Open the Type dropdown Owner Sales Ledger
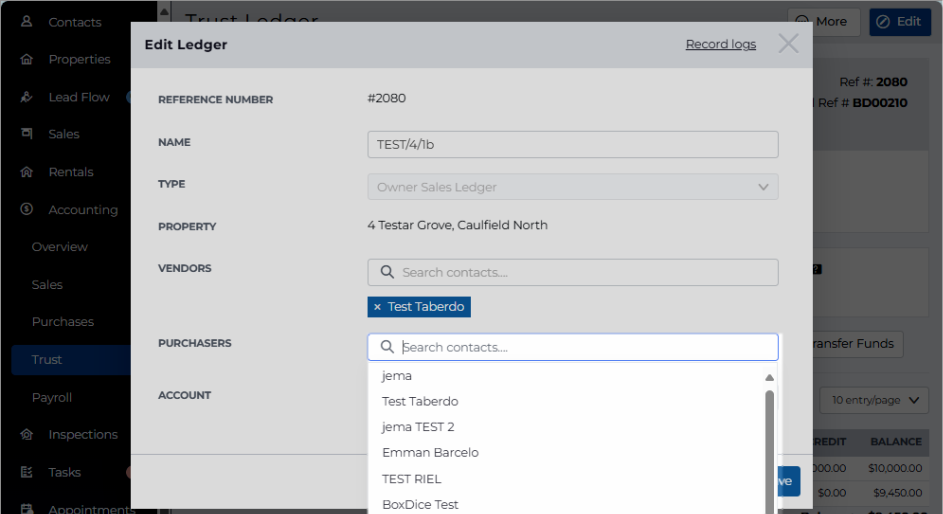The image size is (943, 514). [573, 187]
